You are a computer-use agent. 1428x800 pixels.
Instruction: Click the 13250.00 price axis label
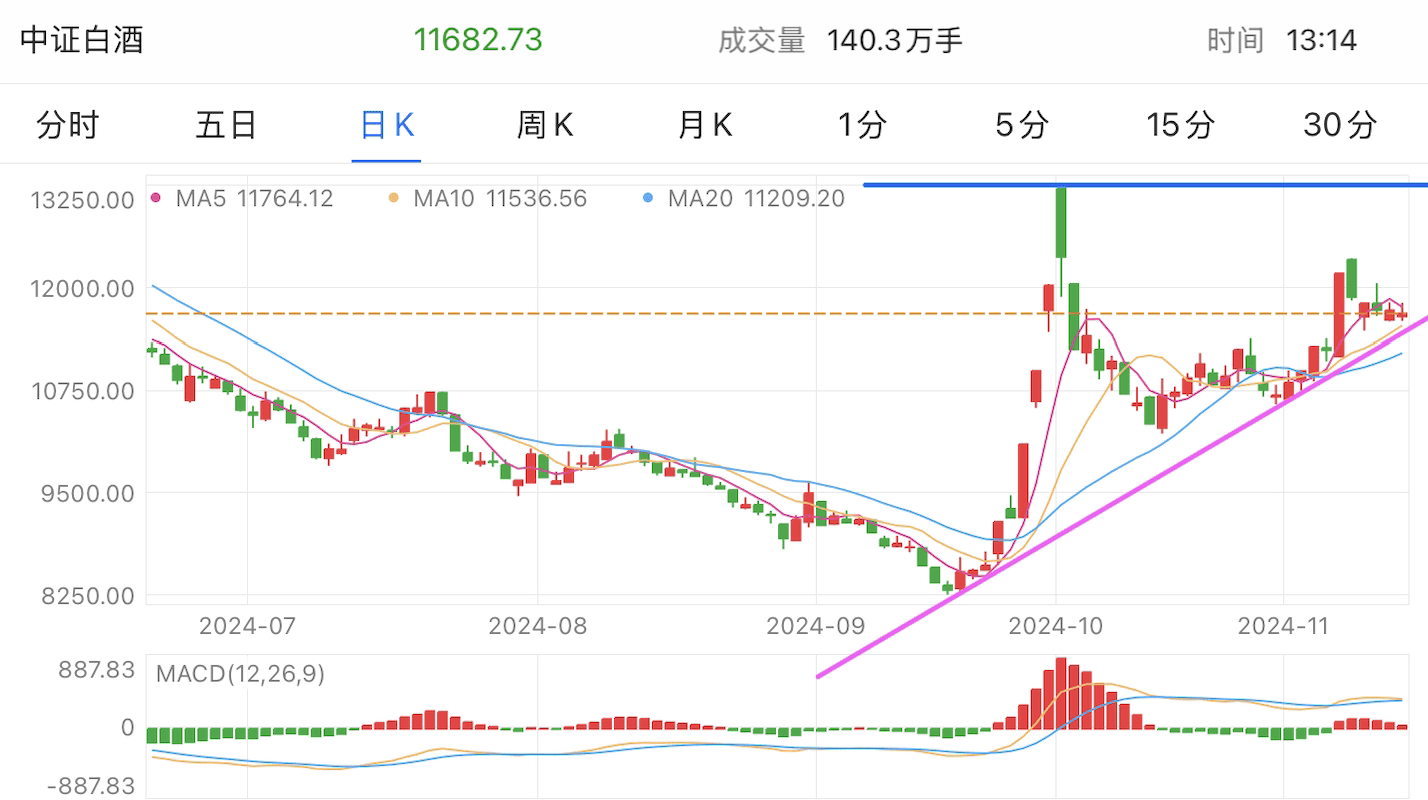[83, 200]
